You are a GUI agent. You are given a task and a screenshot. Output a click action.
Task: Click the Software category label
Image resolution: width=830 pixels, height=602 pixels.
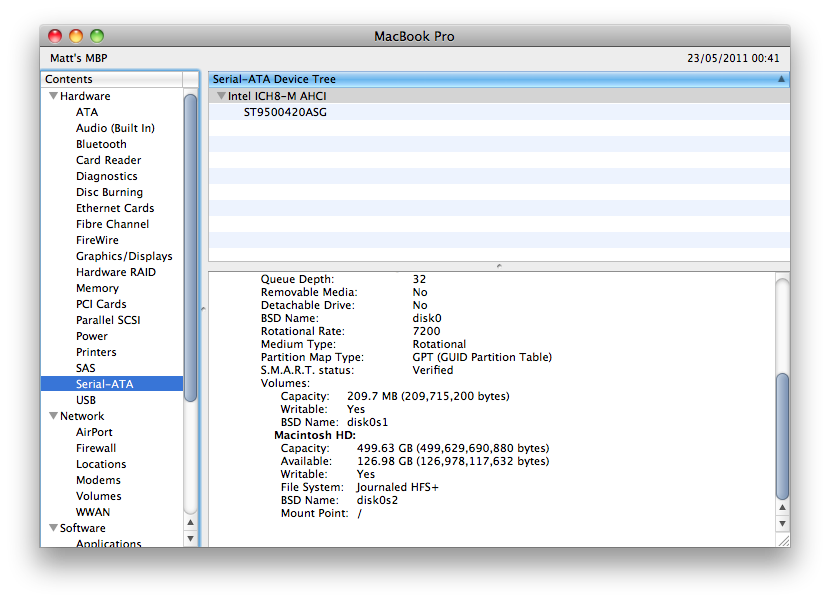tap(83, 528)
